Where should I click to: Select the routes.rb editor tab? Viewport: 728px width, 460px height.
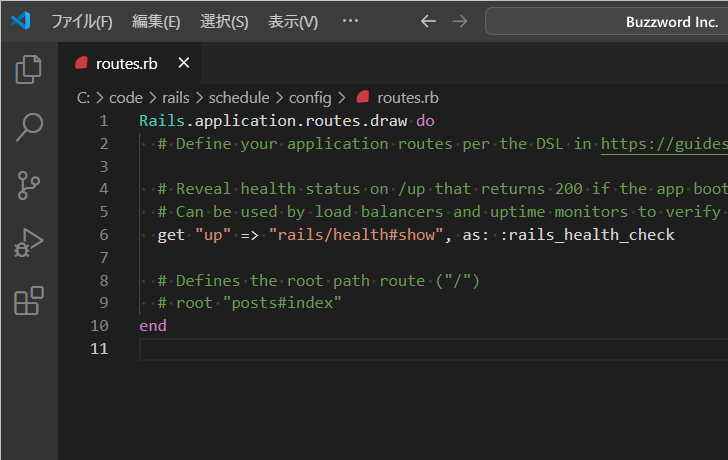(x=130, y=63)
